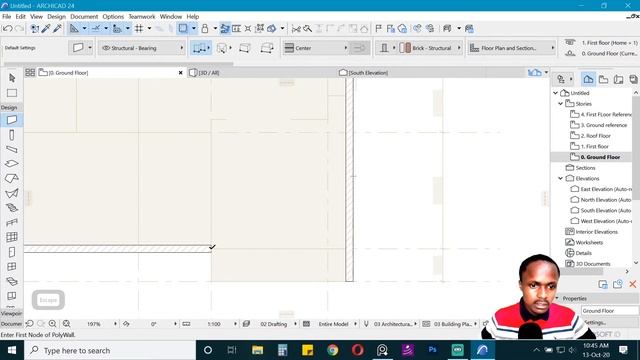This screenshot has width=640, height=360.
Task: Click the Navigator horizontal scrollbar
Action: (x=581, y=271)
